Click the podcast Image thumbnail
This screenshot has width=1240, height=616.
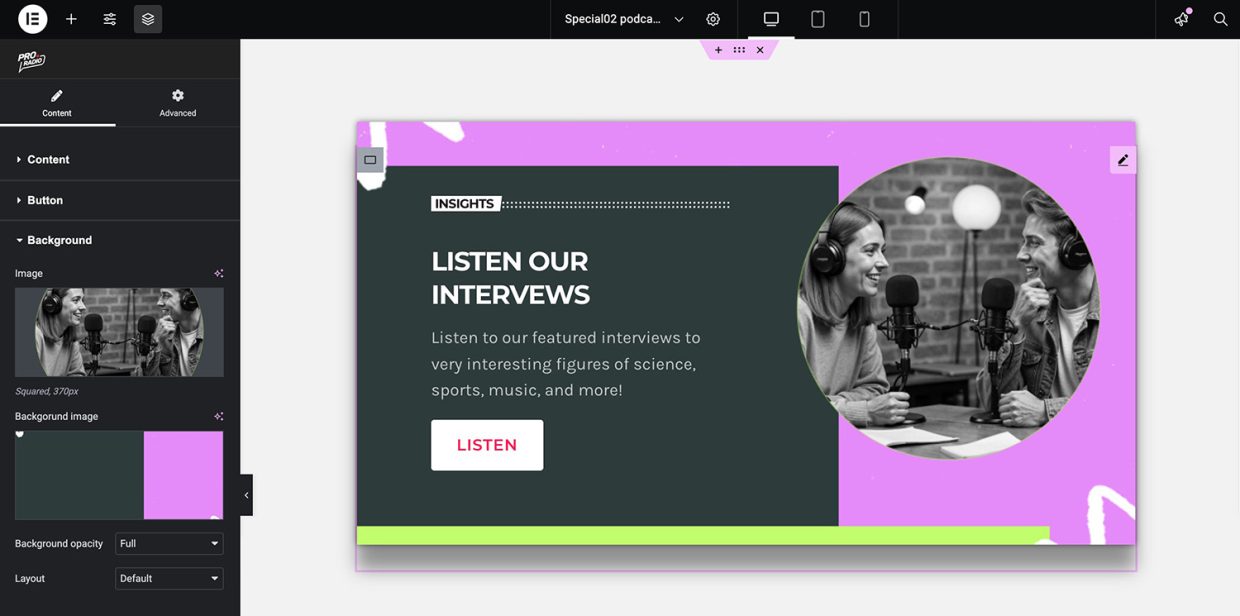[119, 332]
